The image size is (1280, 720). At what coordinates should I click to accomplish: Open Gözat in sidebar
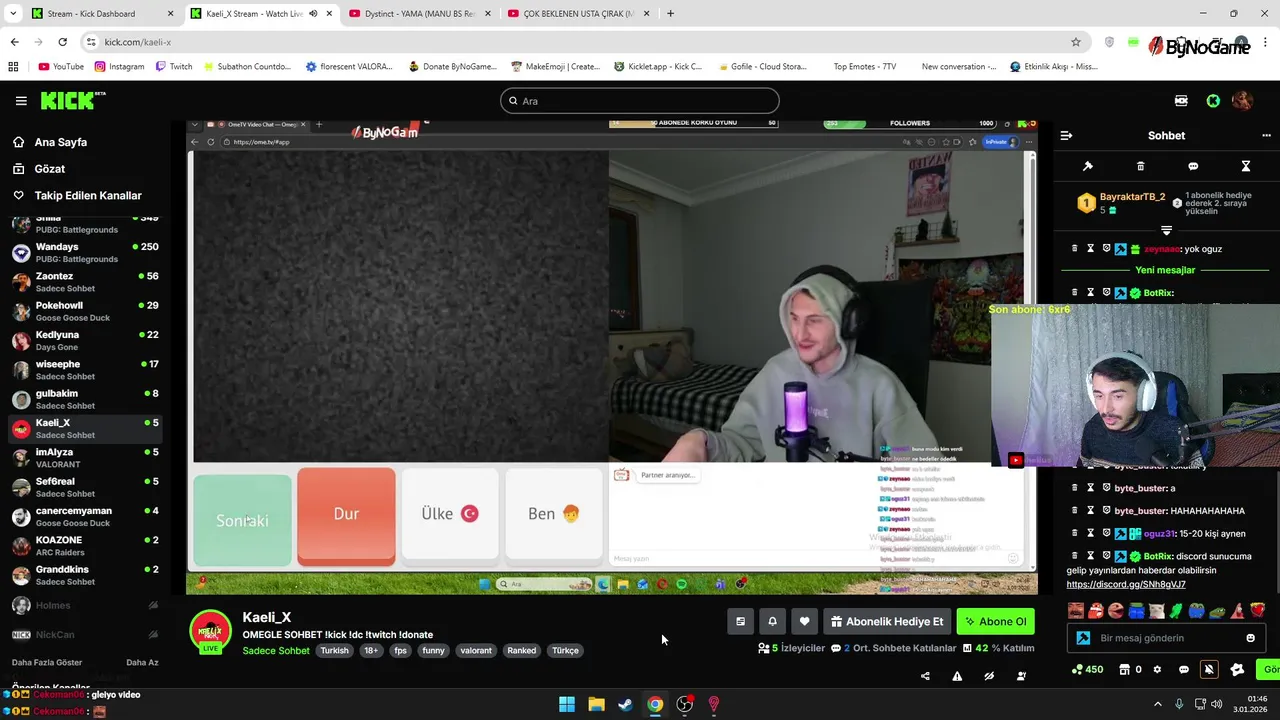click(49, 169)
